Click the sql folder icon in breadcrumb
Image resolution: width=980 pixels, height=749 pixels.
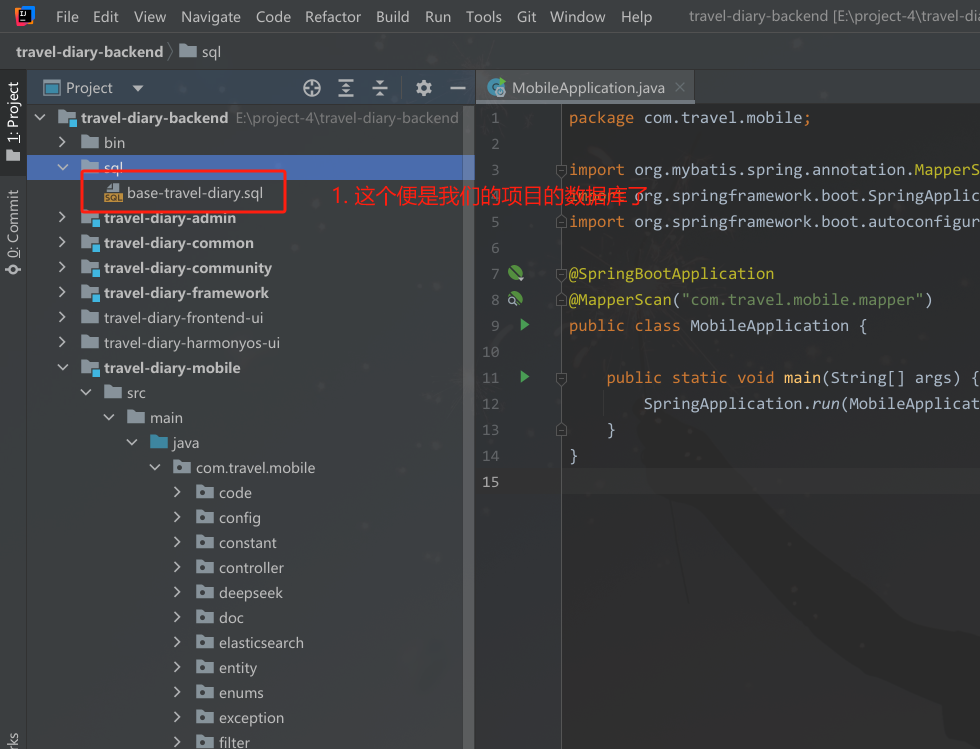188,51
